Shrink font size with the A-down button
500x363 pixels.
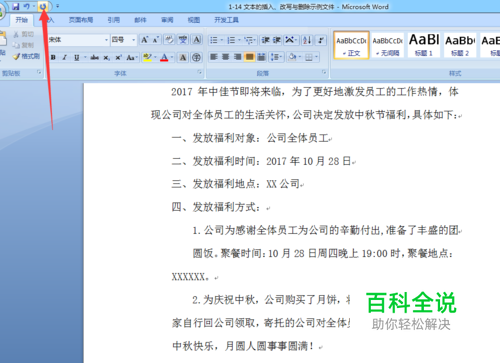click(155, 40)
